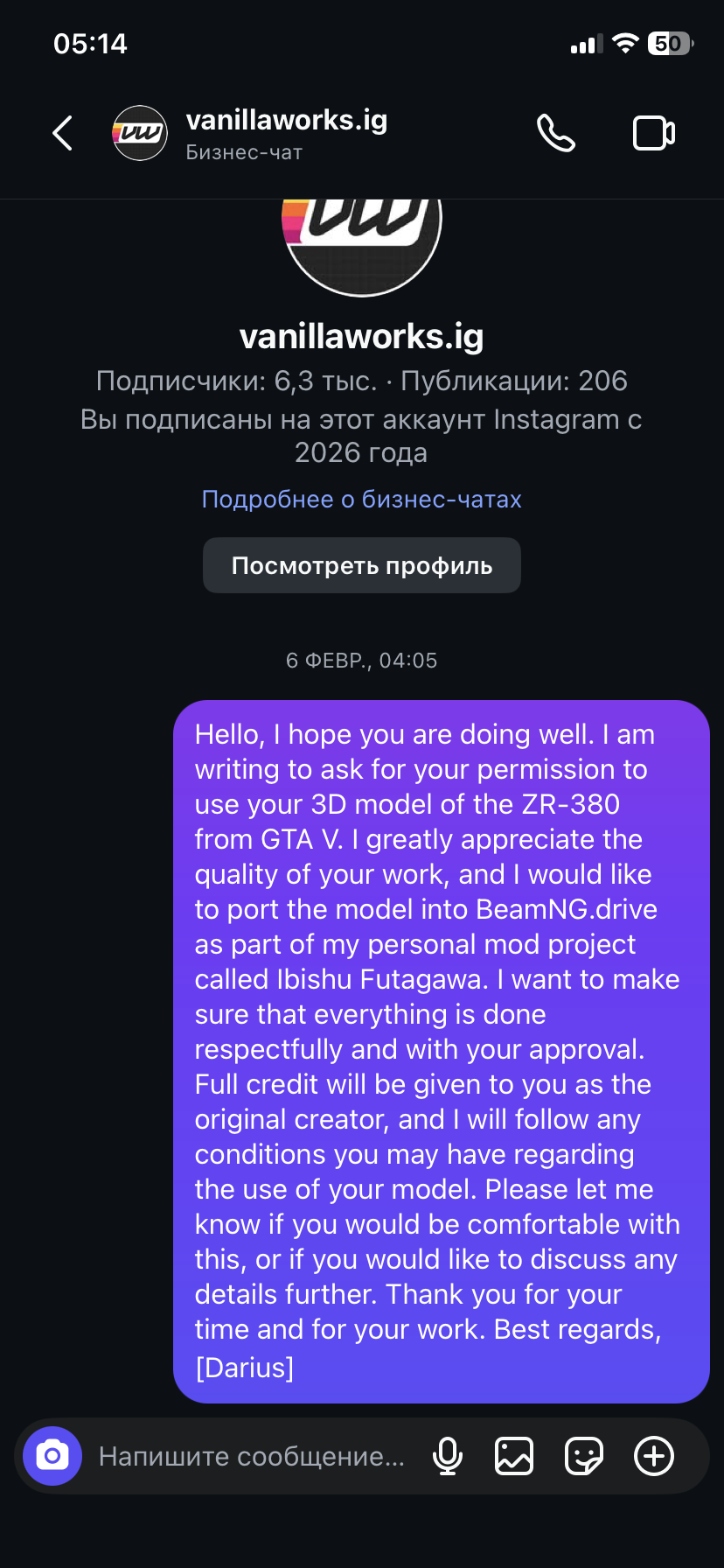
Task: Tap the "6 ФЕВР., 04:05" timestamp
Action: click(x=362, y=661)
